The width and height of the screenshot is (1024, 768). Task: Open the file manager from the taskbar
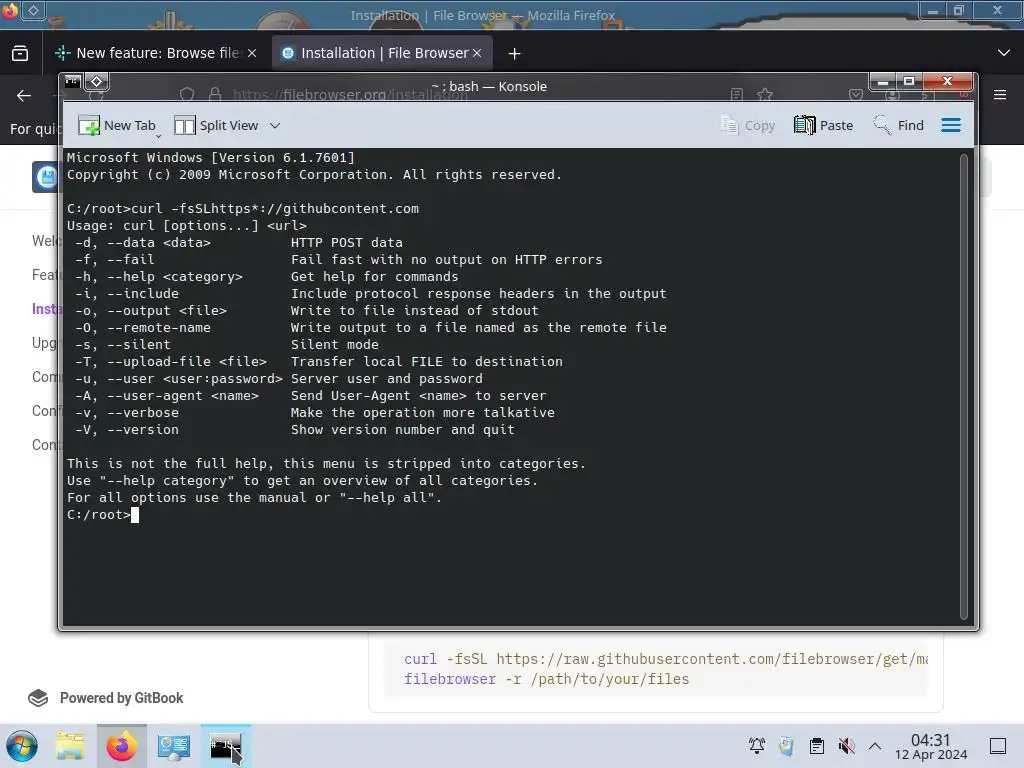pyautogui.click(x=70, y=746)
